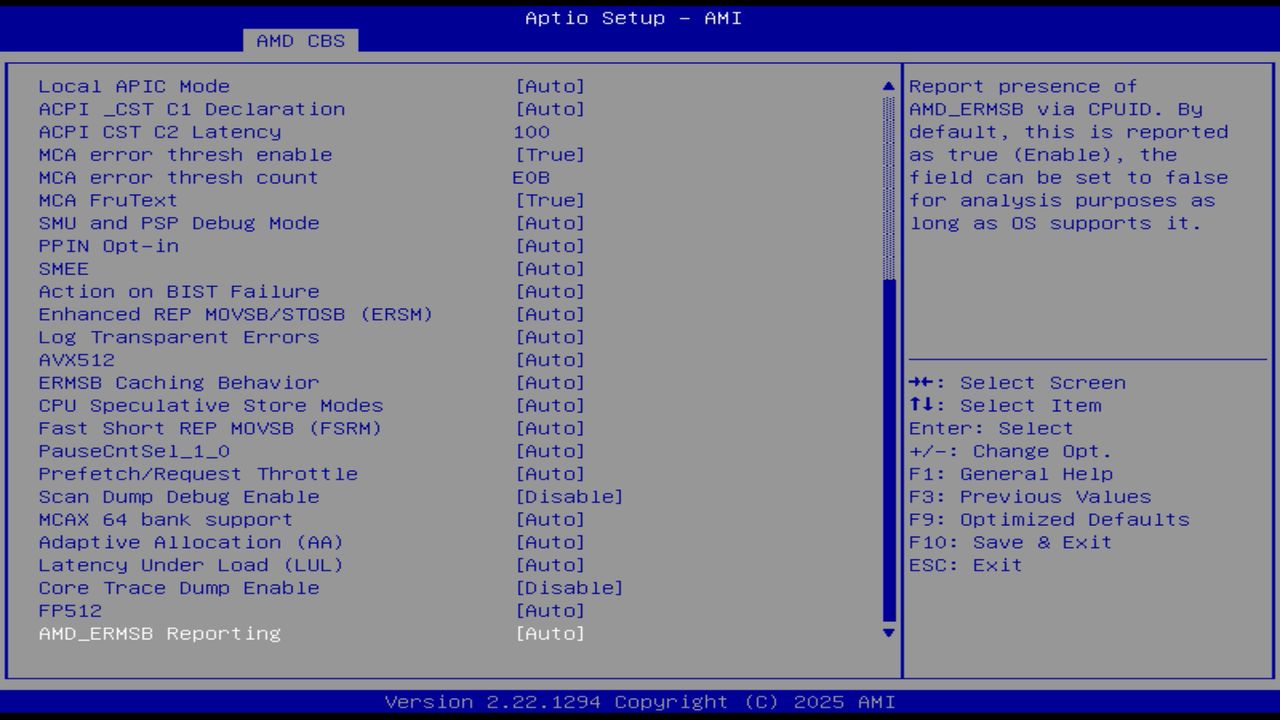Click the scrollbar up arrow

(887, 86)
